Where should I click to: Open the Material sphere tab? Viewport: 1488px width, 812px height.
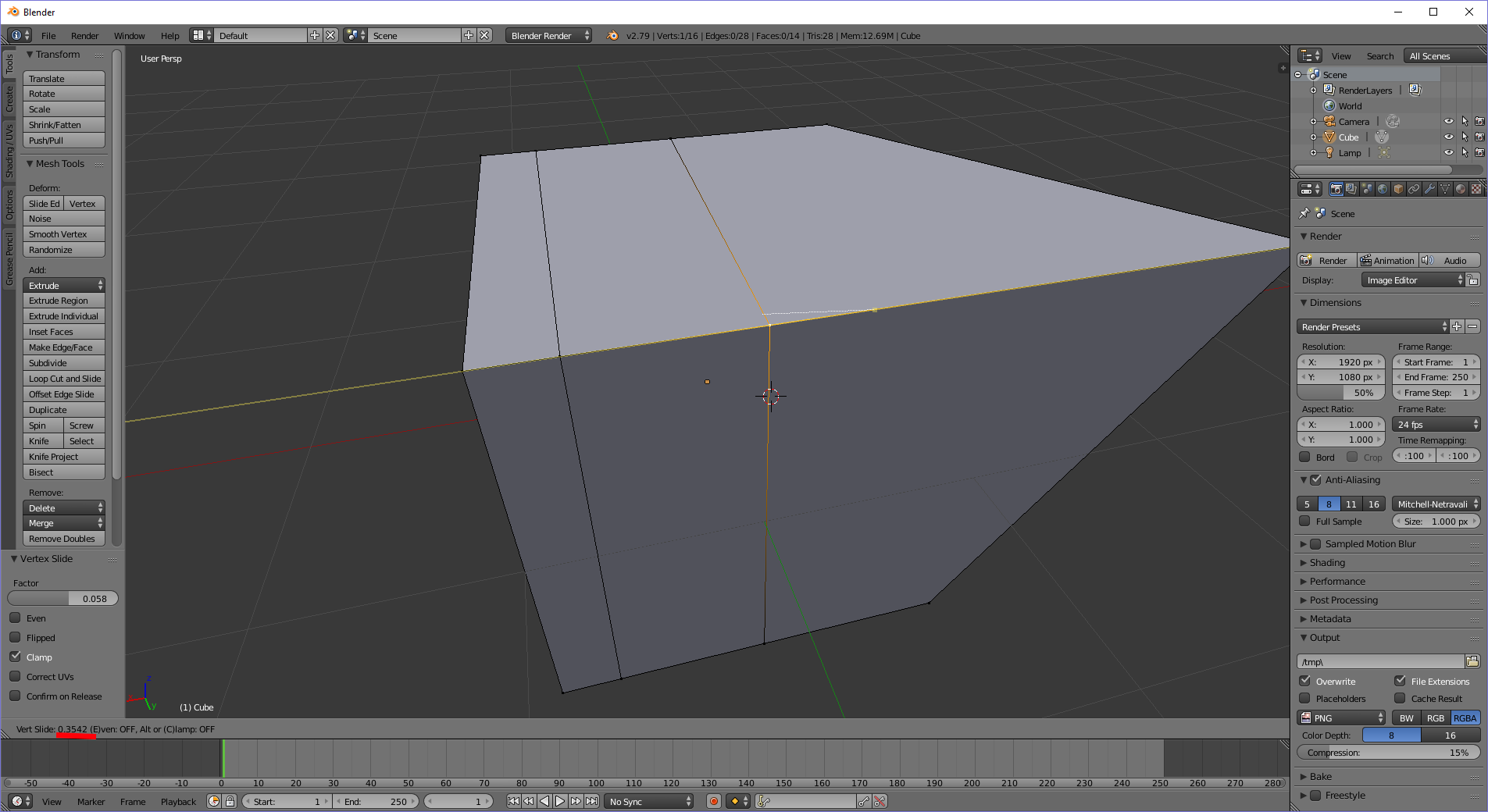[x=1461, y=189]
